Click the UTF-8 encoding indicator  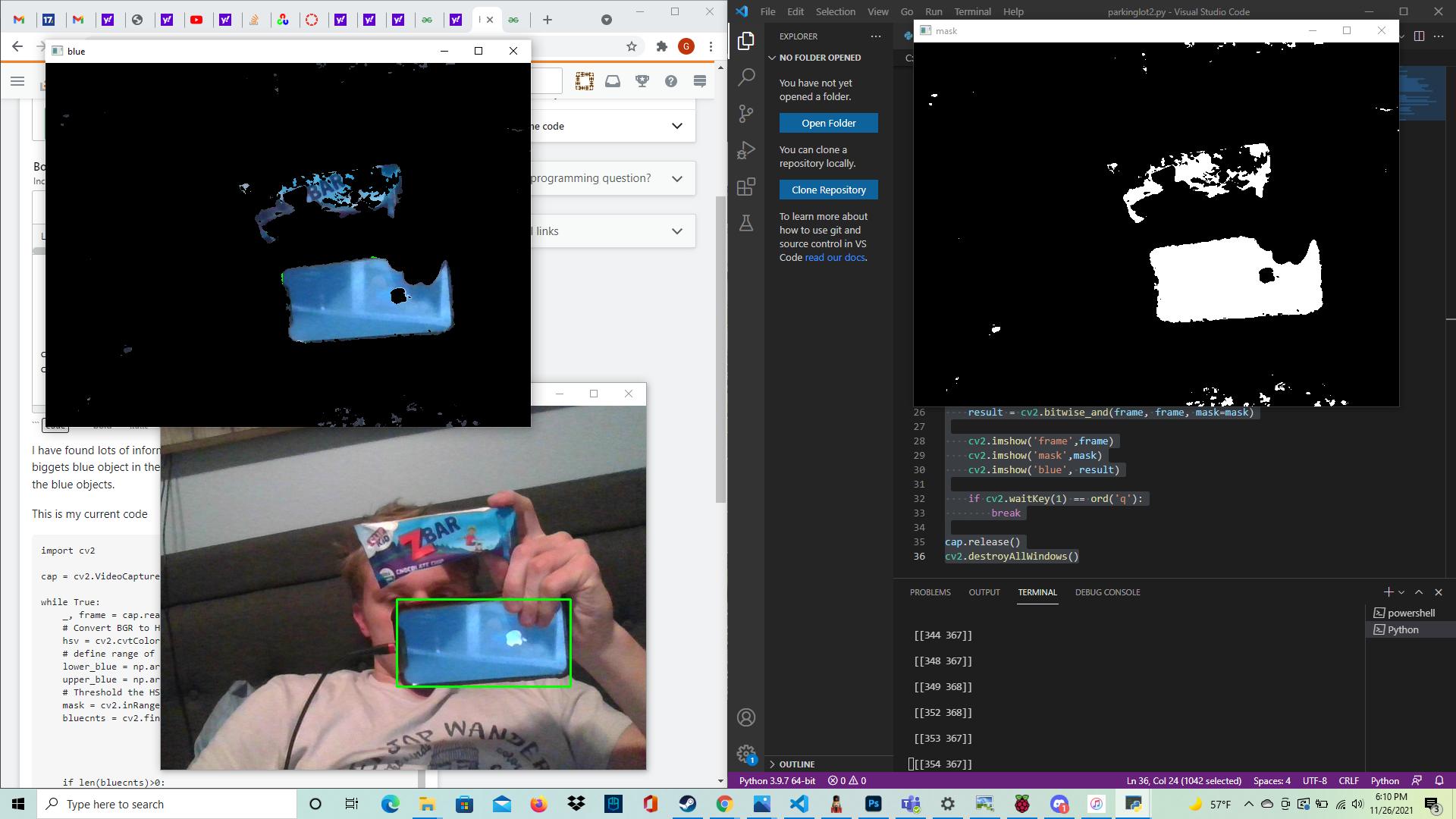pos(1315,780)
